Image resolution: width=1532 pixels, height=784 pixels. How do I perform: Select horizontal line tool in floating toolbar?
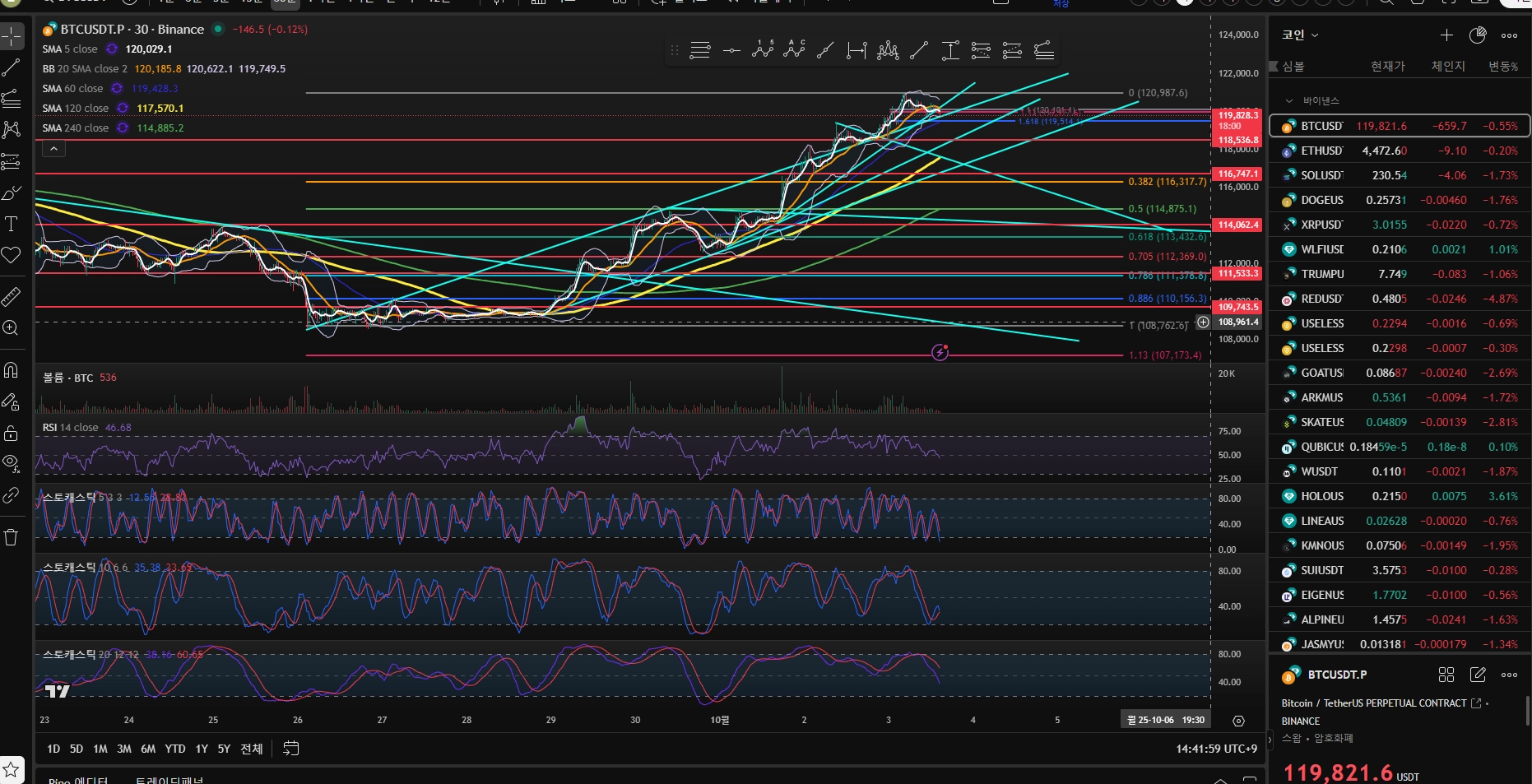(x=731, y=51)
